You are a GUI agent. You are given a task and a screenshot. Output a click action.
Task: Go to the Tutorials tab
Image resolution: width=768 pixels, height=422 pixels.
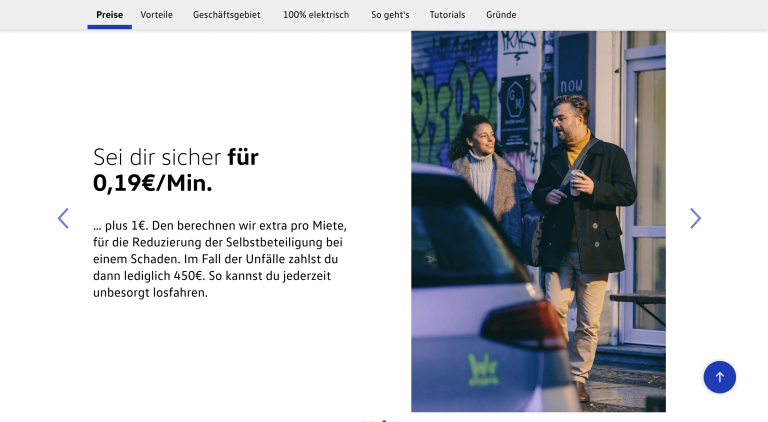(447, 15)
